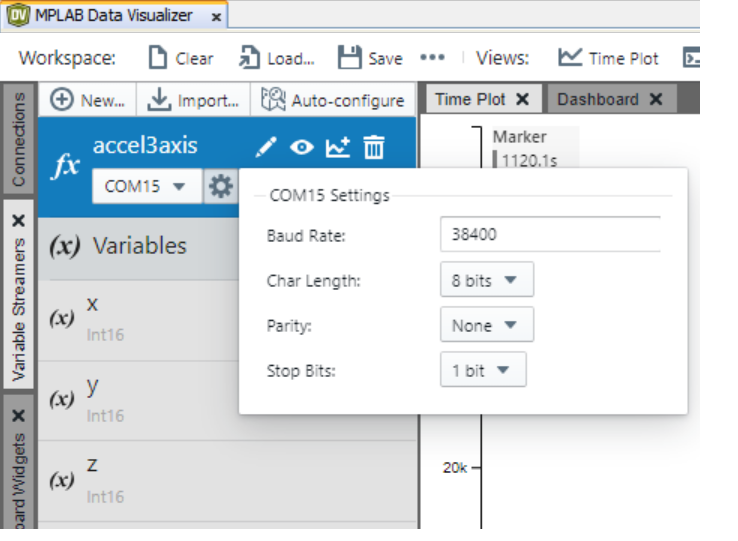Screen dimensions: 738x541
Task: Click the Variables section header
Action: coord(138,246)
